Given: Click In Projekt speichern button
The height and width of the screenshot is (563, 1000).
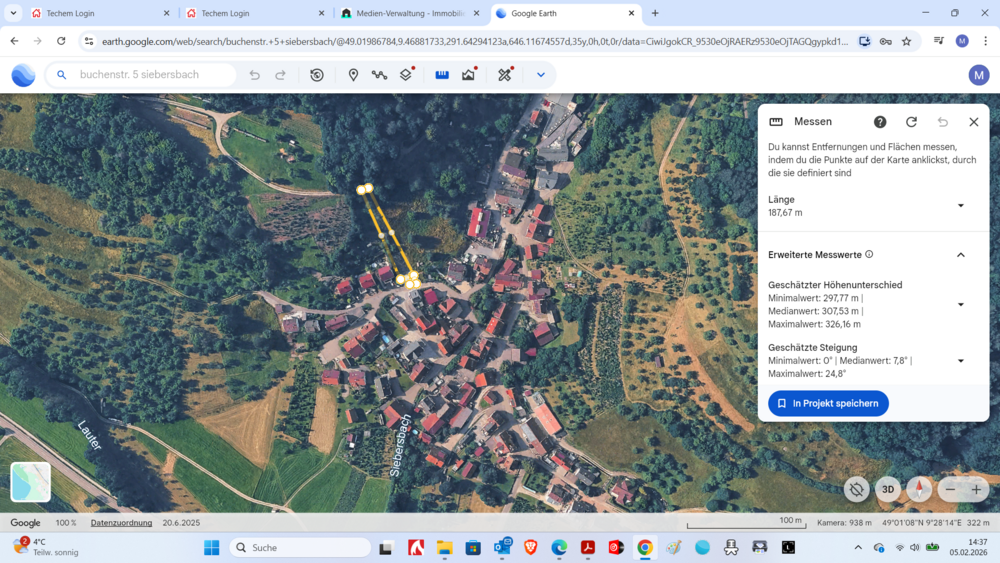Looking at the screenshot, I should click(828, 403).
